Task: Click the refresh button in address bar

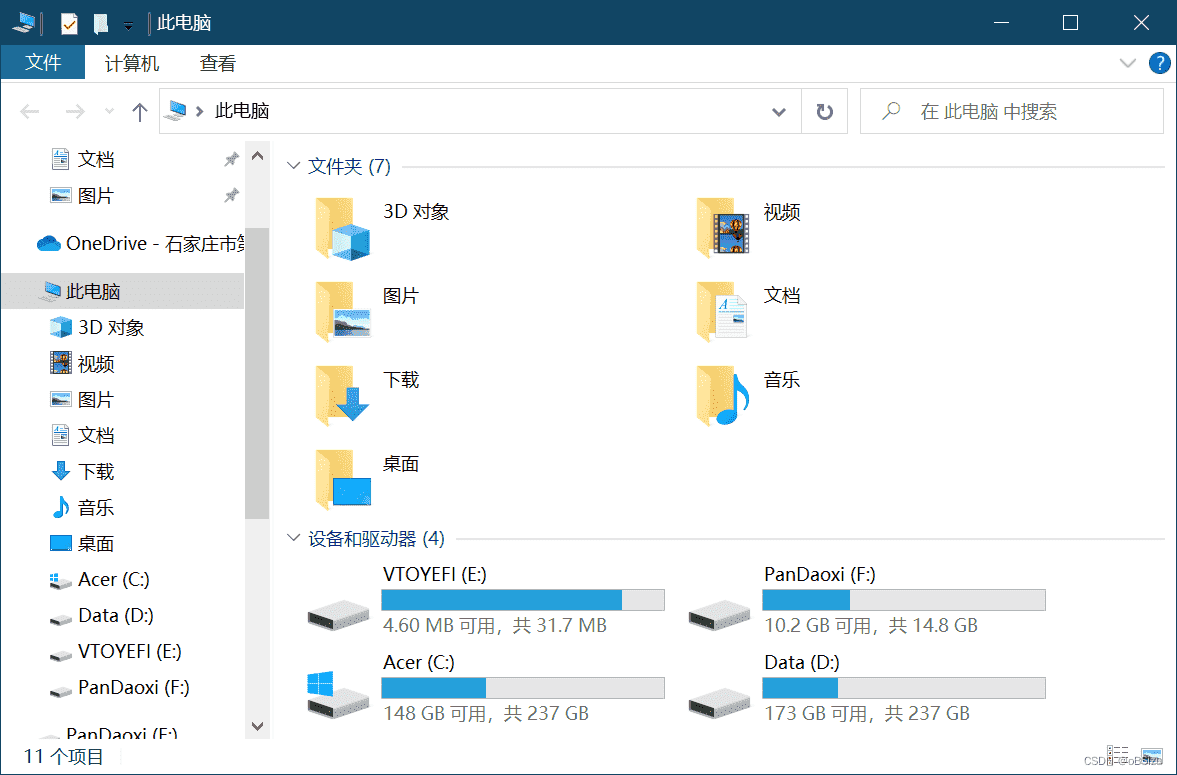Action: pyautogui.click(x=824, y=112)
